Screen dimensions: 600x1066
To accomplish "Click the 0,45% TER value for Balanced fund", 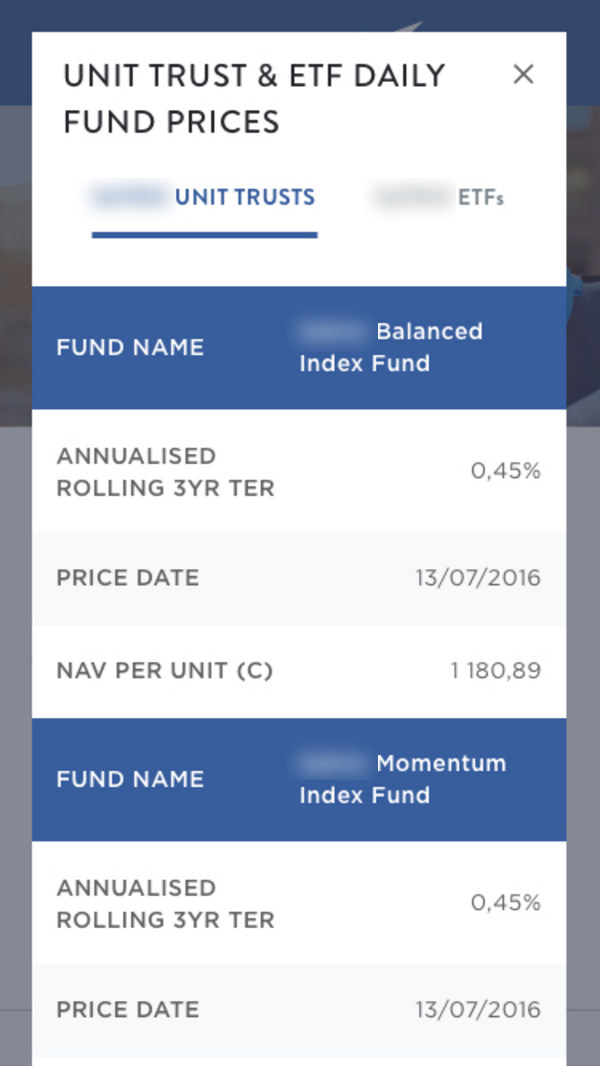I will tap(505, 471).
